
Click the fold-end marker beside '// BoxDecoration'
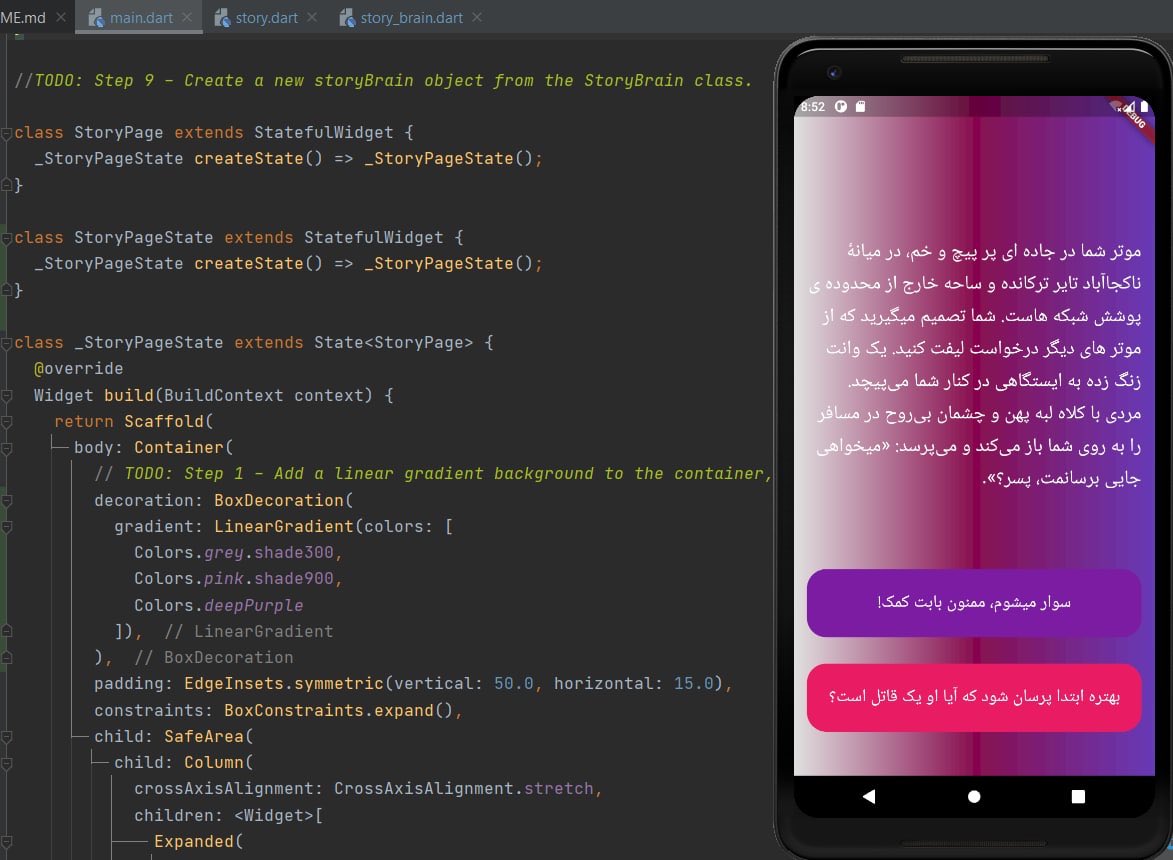coord(6,657)
